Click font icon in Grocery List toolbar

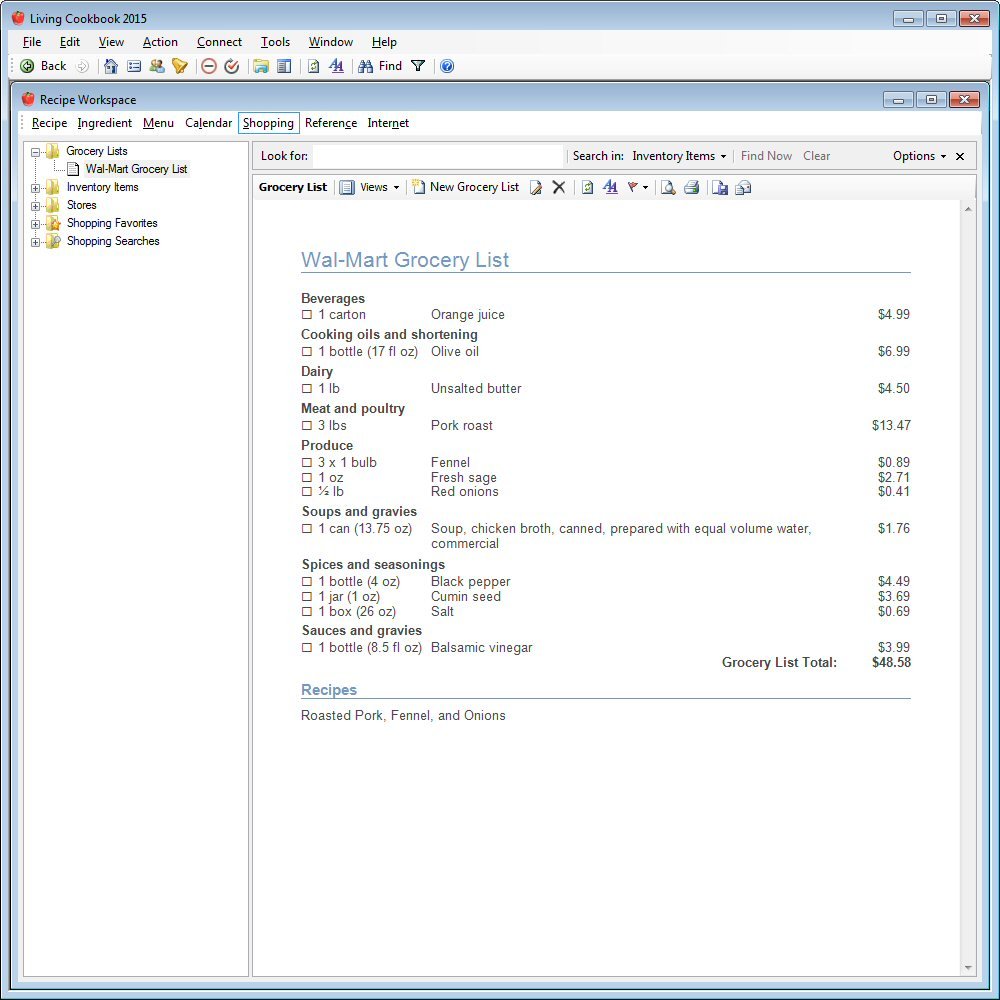click(x=610, y=187)
